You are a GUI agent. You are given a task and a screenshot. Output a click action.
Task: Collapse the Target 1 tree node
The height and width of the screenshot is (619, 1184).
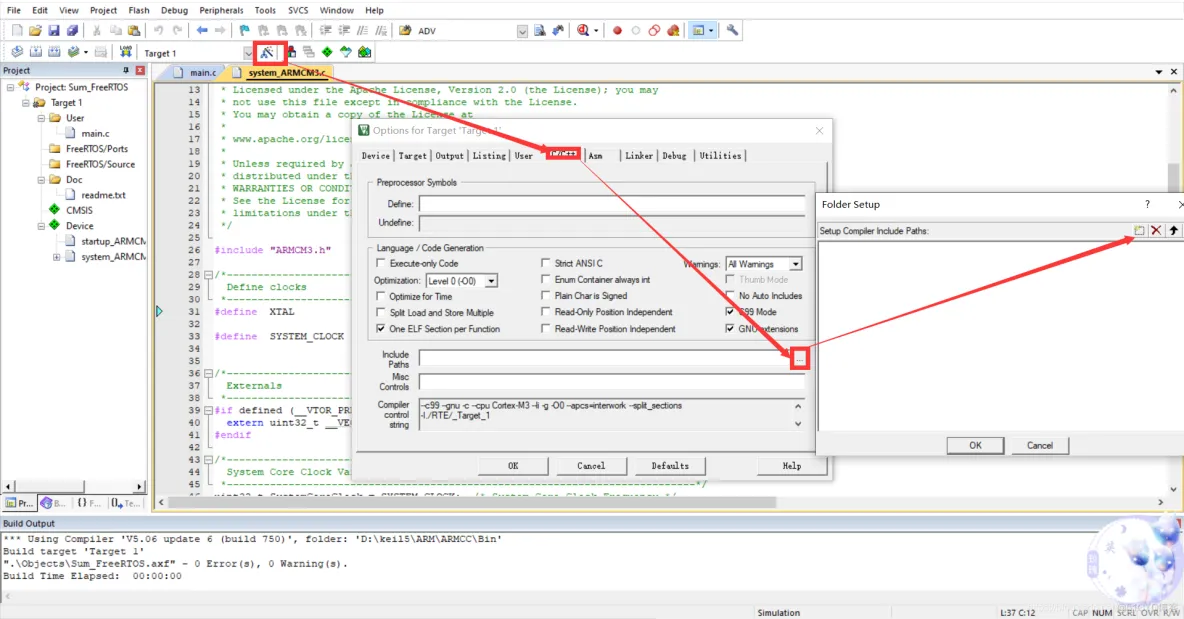tap(26, 103)
